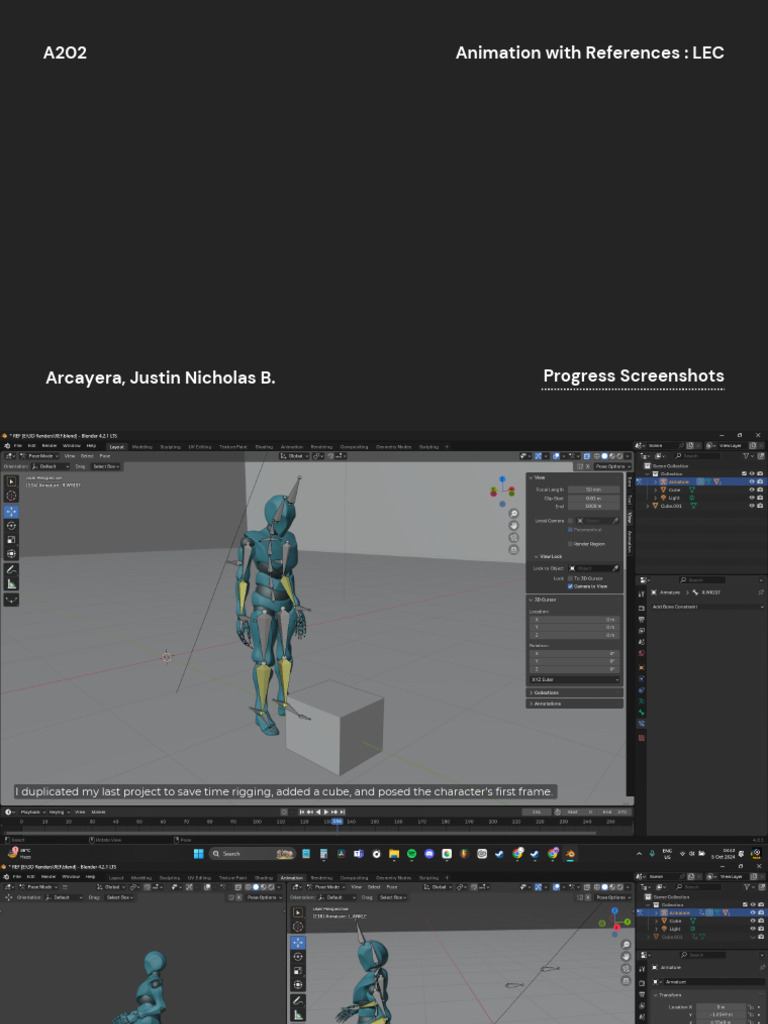Select the Cursor tool in the top viewport toolbar
768x1024 pixels.
12,495
